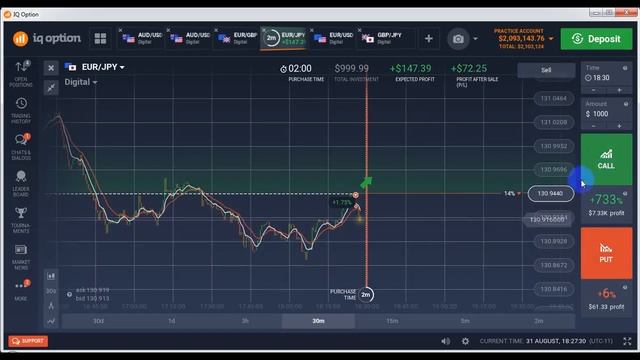Open the drawing tools icon
640x360 pixels.
click(x=51, y=306)
